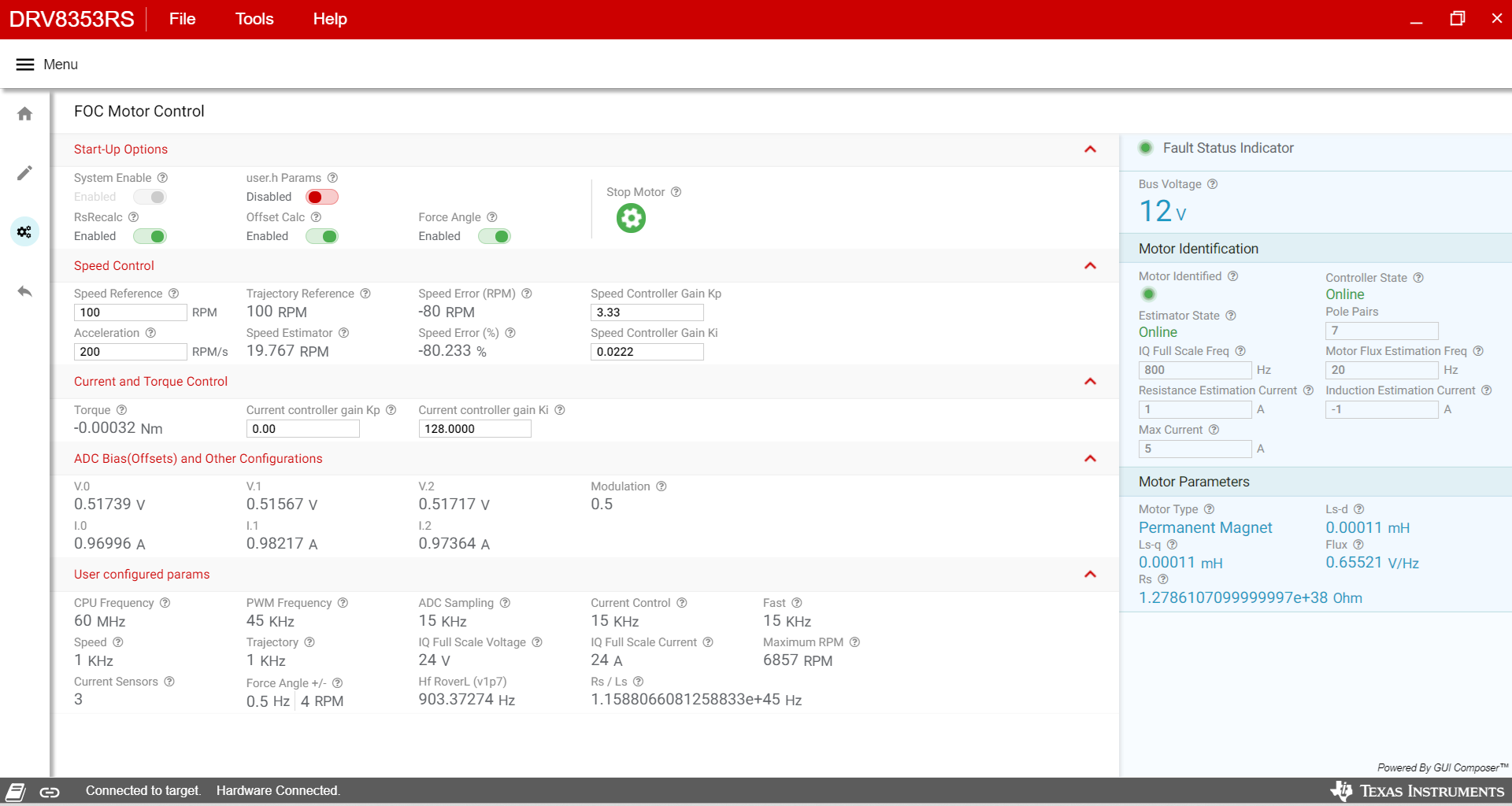The width and height of the screenshot is (1512, 806).
Task: Click the 'Permanent Magnet' motor type value
Action: [x=1206, y=528]
